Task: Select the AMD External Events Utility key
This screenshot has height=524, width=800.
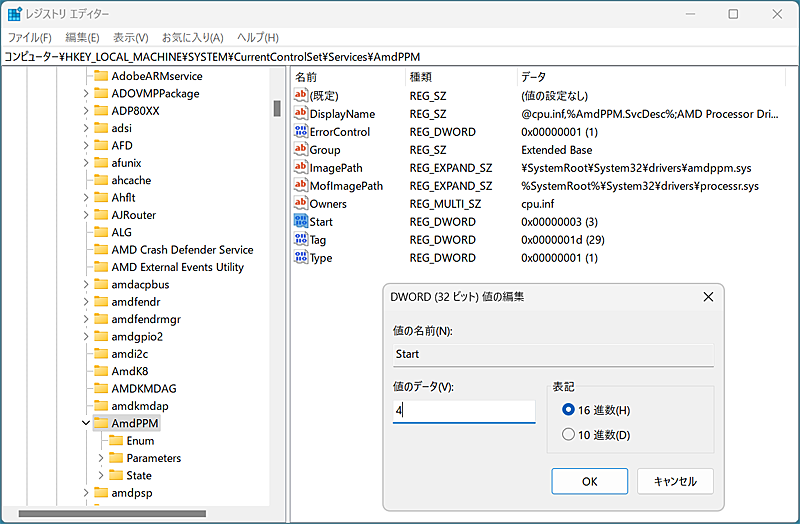Action: [178, 267]
